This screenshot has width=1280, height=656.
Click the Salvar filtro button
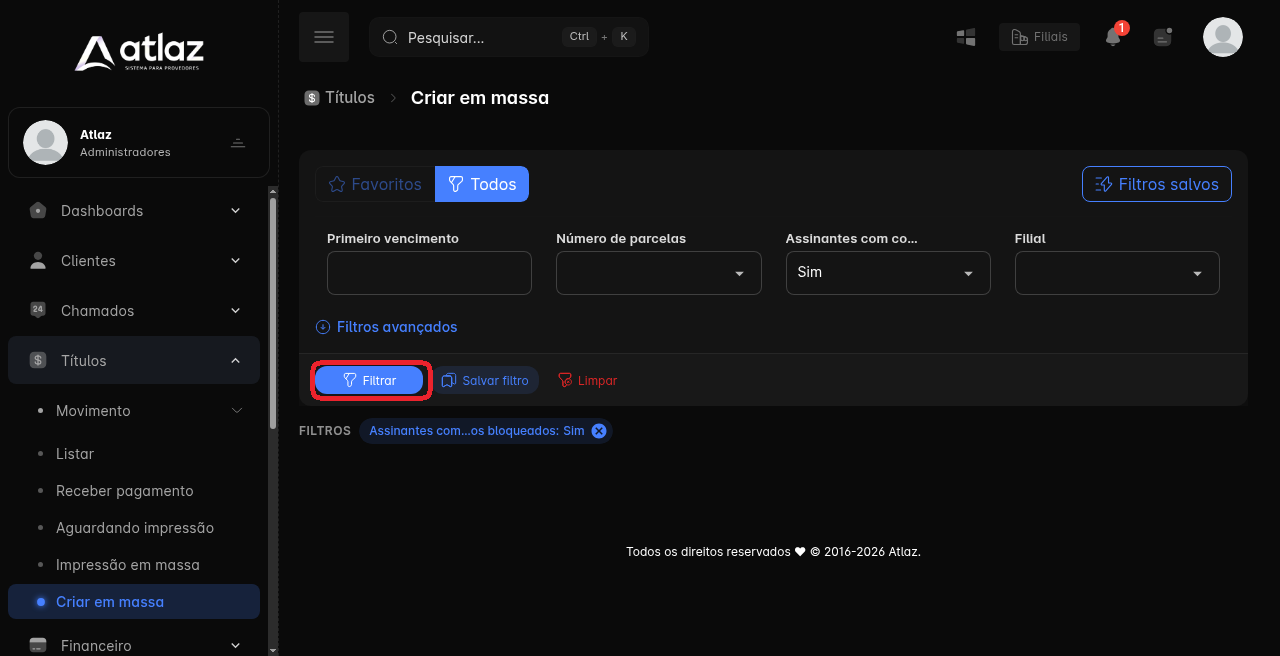coord(485,380)
